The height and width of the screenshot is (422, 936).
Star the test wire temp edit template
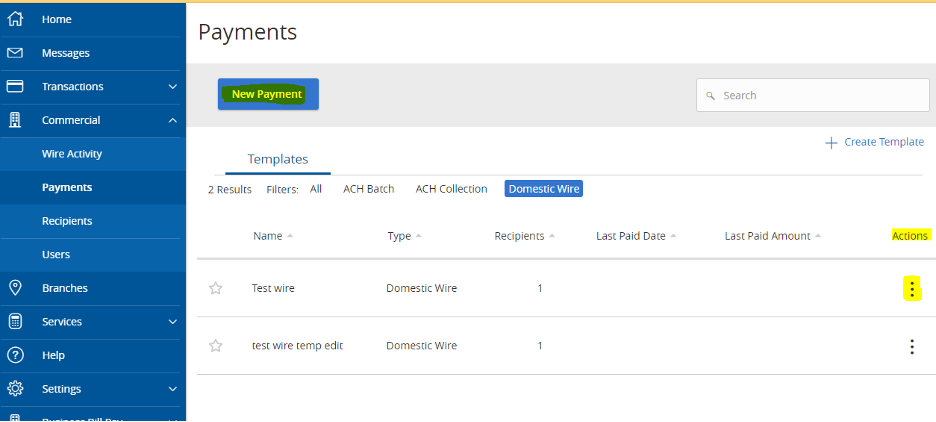[215, 346]
